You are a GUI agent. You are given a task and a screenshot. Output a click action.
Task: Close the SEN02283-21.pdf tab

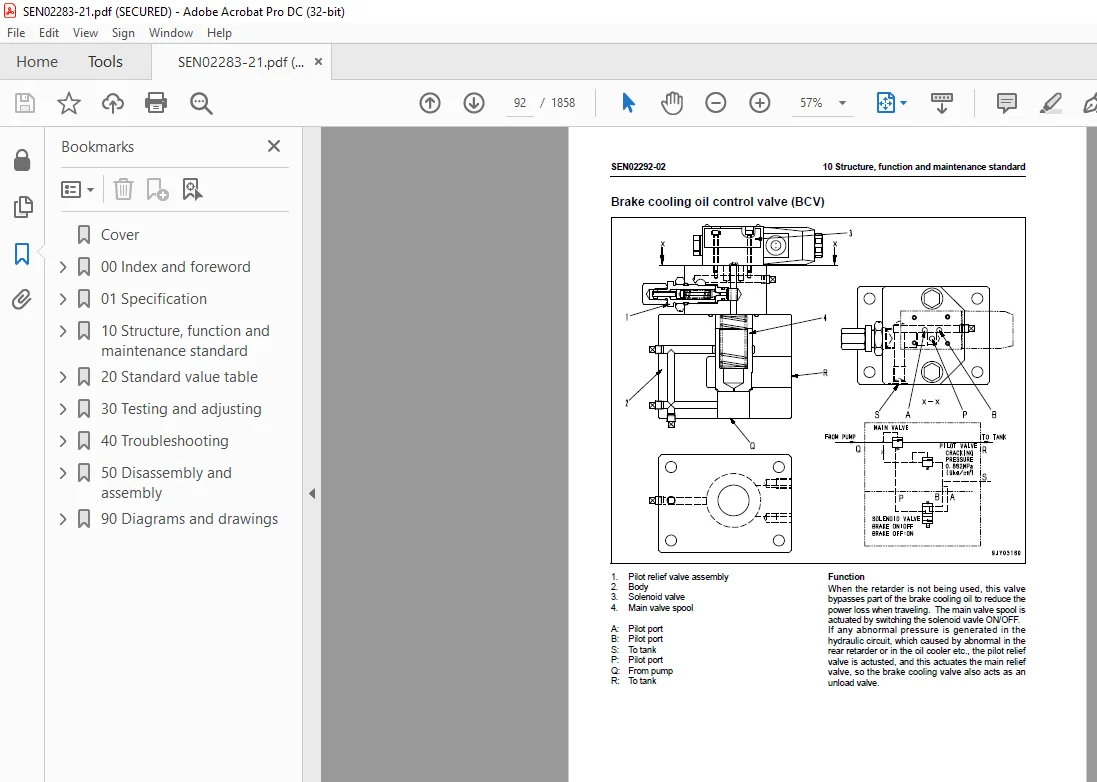[318, 62]
